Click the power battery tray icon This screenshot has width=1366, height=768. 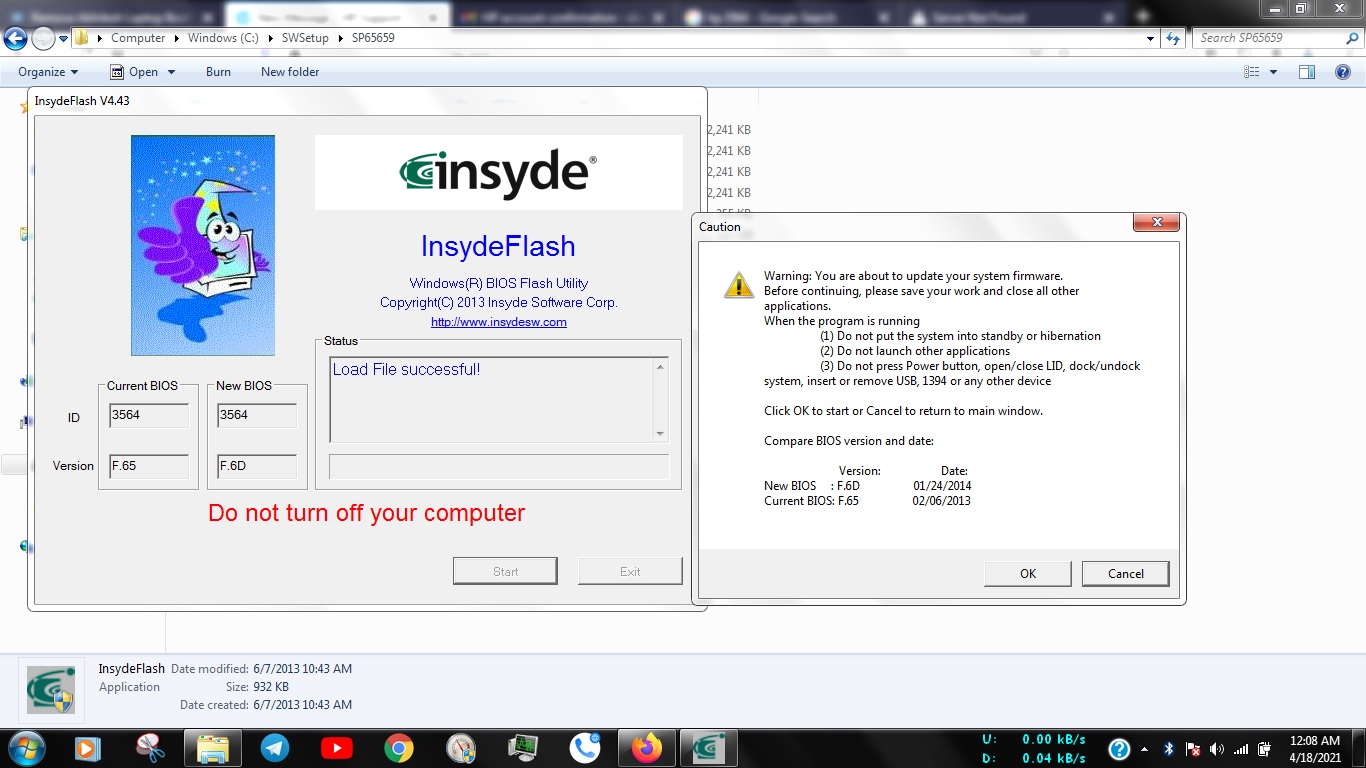pyautogui.click(x=1265, y=749)
